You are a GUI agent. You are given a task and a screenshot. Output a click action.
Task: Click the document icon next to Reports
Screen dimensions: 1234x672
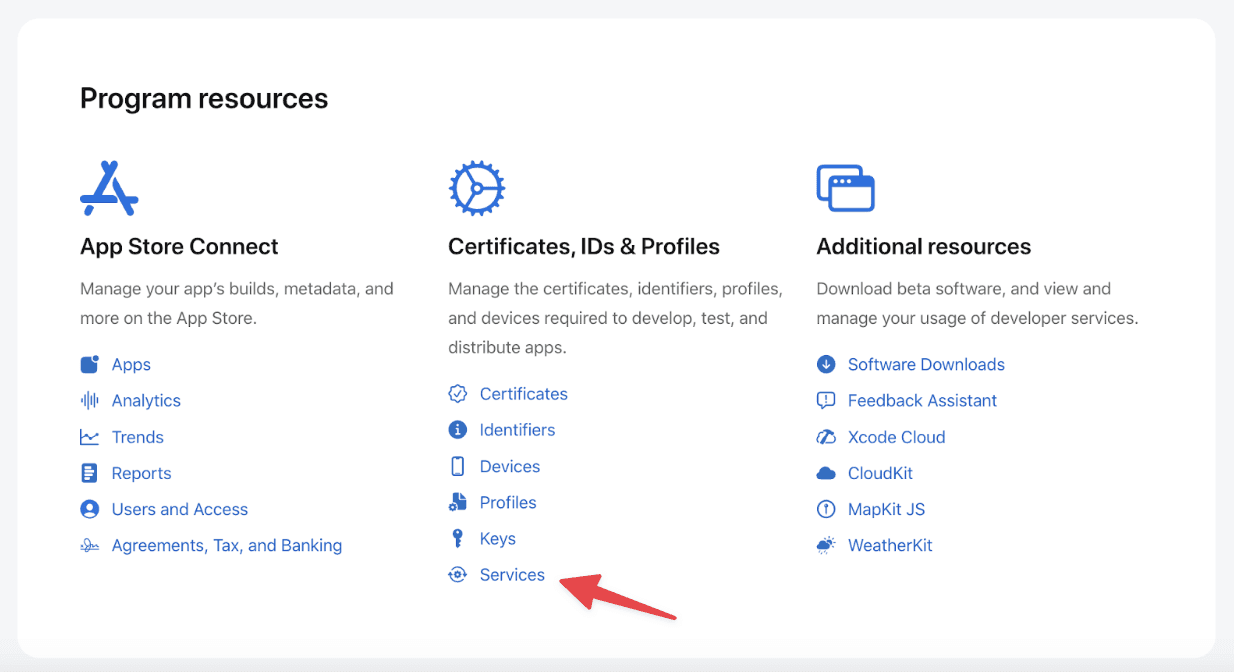[90, 473]
